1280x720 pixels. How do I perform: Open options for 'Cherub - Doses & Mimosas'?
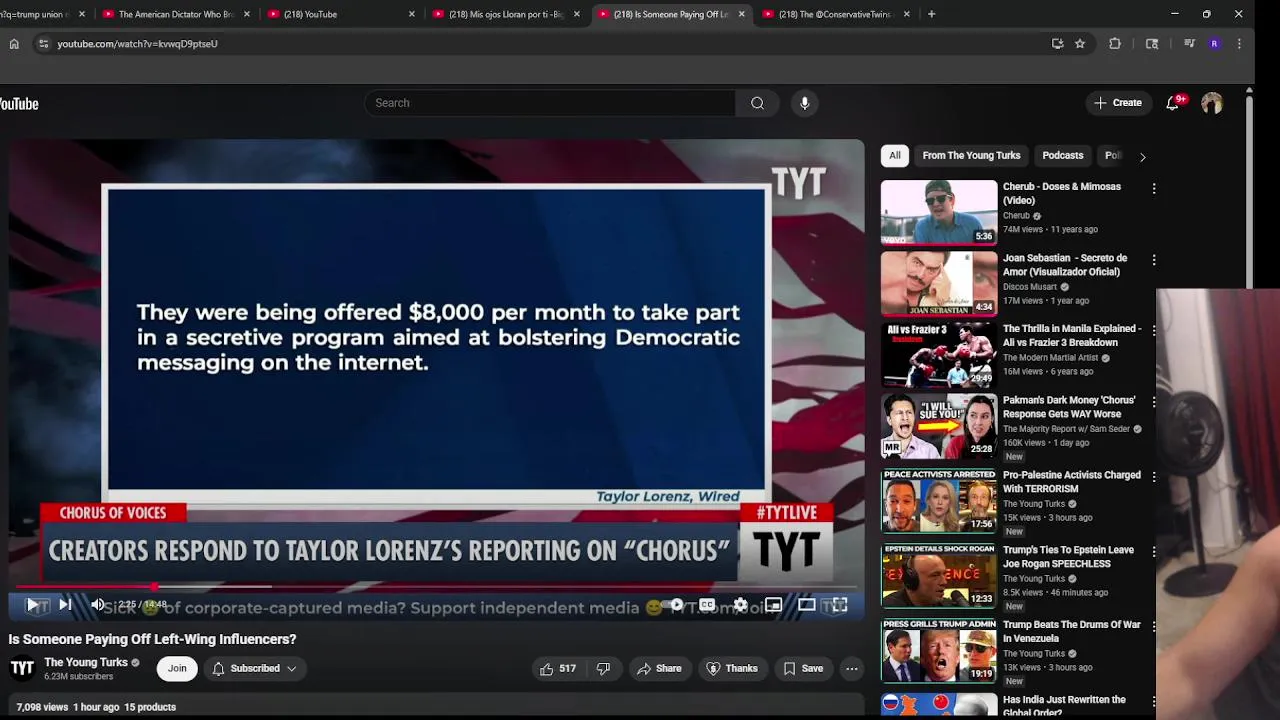[1154, 188]
